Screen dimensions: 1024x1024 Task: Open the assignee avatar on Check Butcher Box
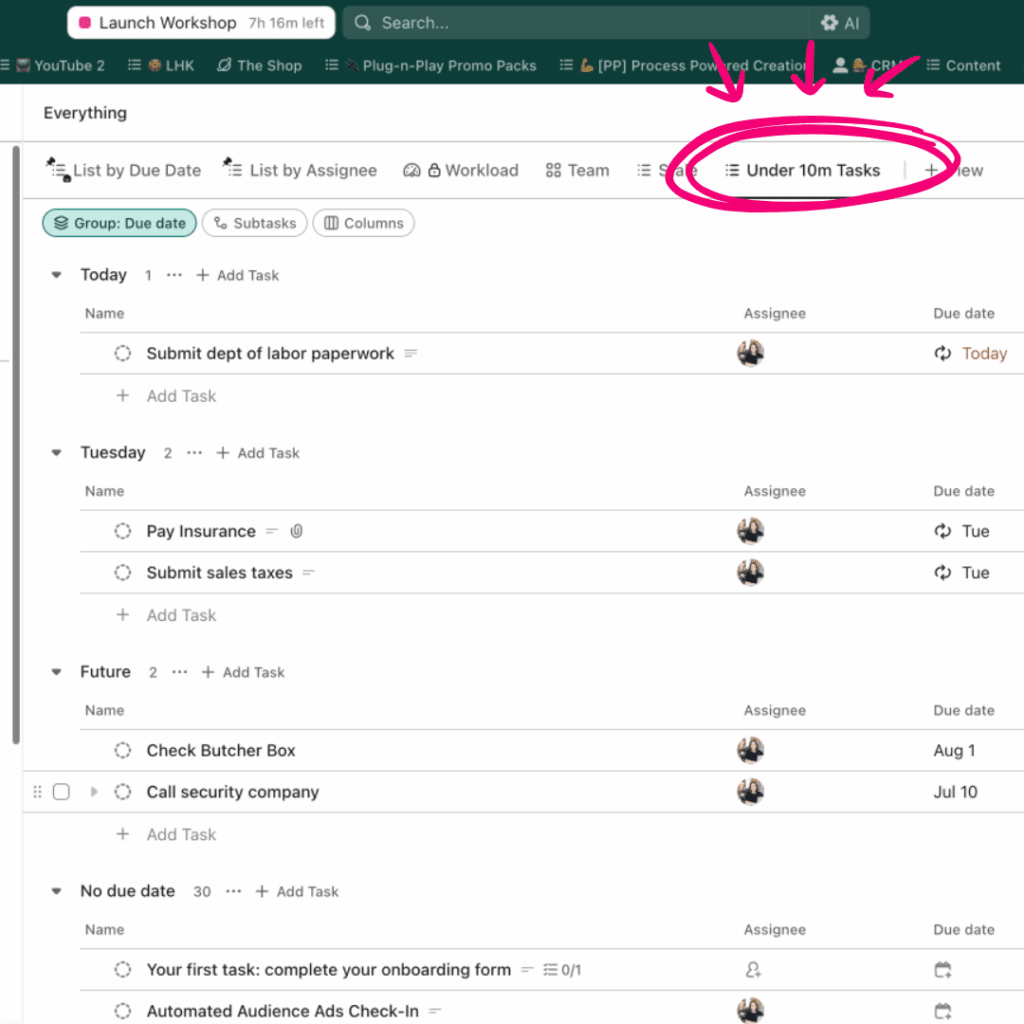750,750
